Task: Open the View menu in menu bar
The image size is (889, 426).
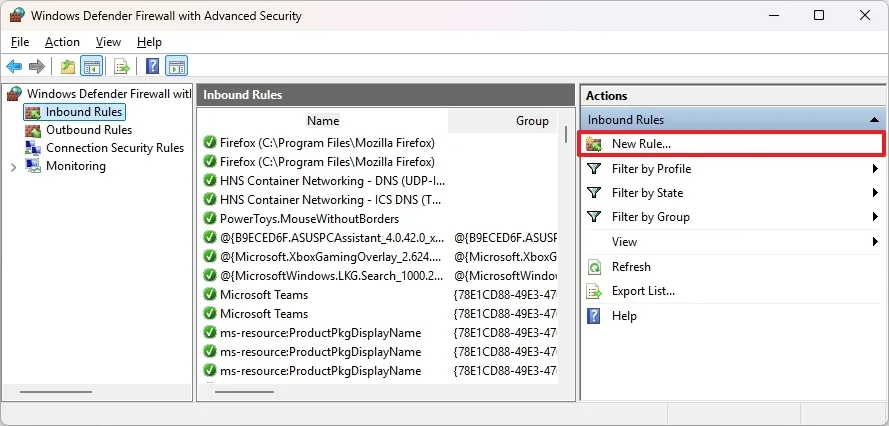Action: [x=108, y=42]
